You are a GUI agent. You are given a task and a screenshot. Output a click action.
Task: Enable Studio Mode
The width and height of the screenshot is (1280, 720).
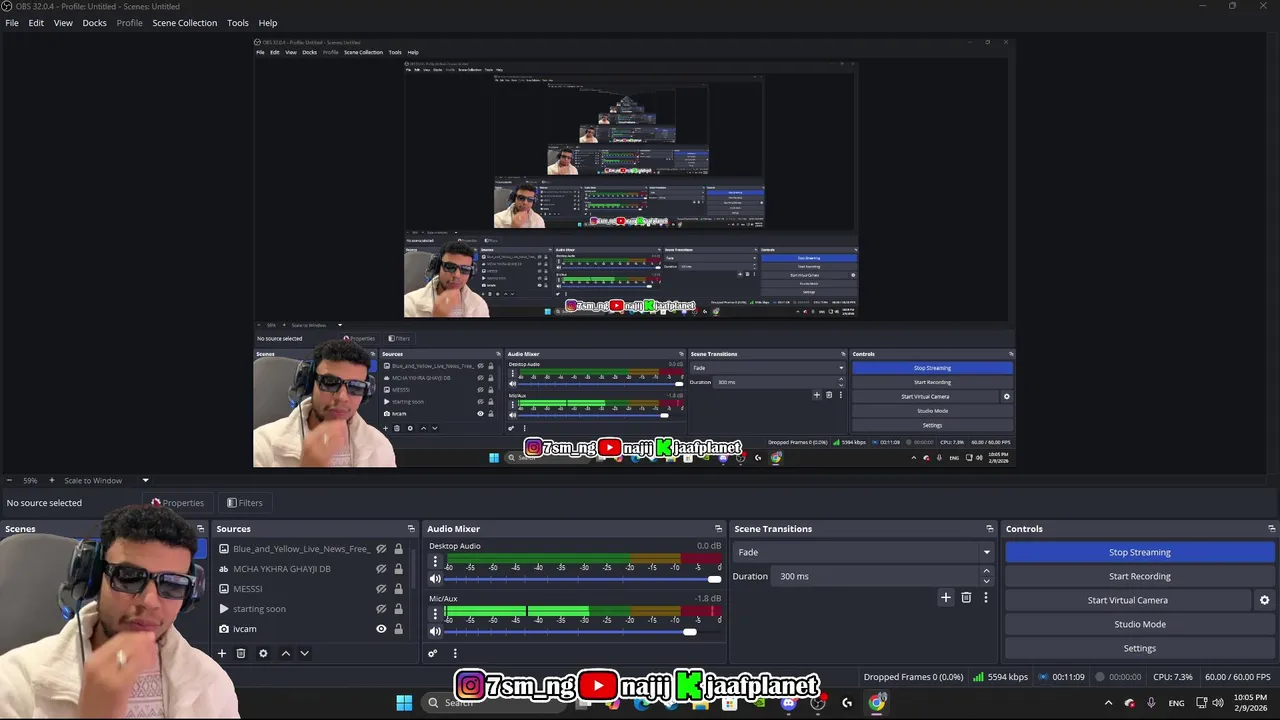click(1140, 624)
